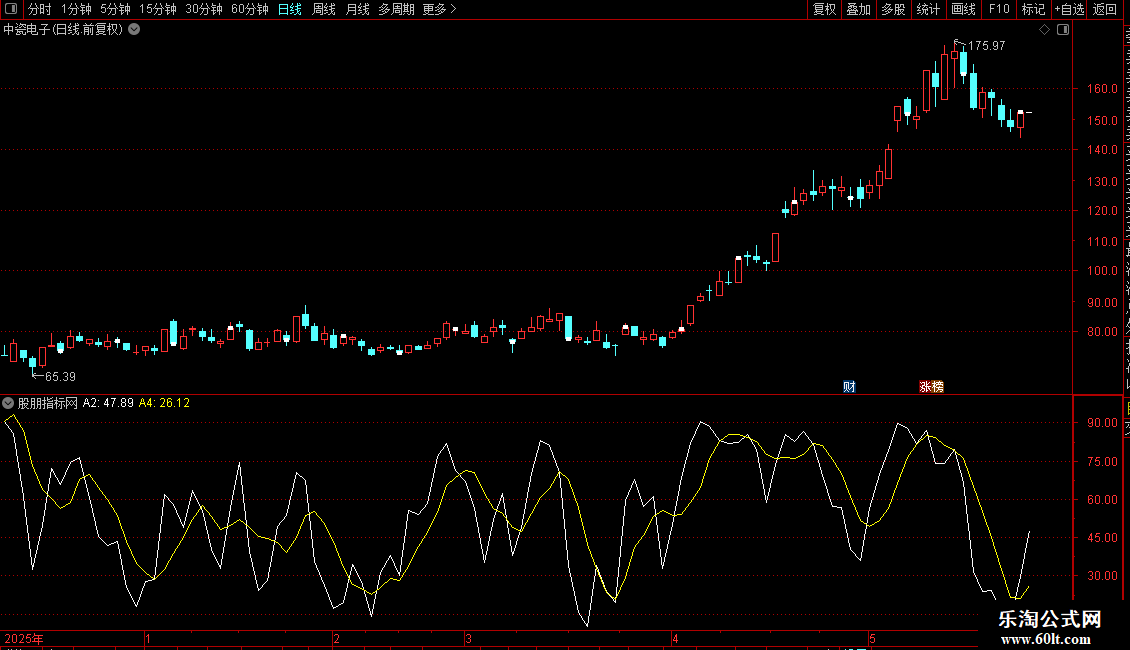
Task: Click the 涨榜 marker on the chart
Action: [931, 387]
